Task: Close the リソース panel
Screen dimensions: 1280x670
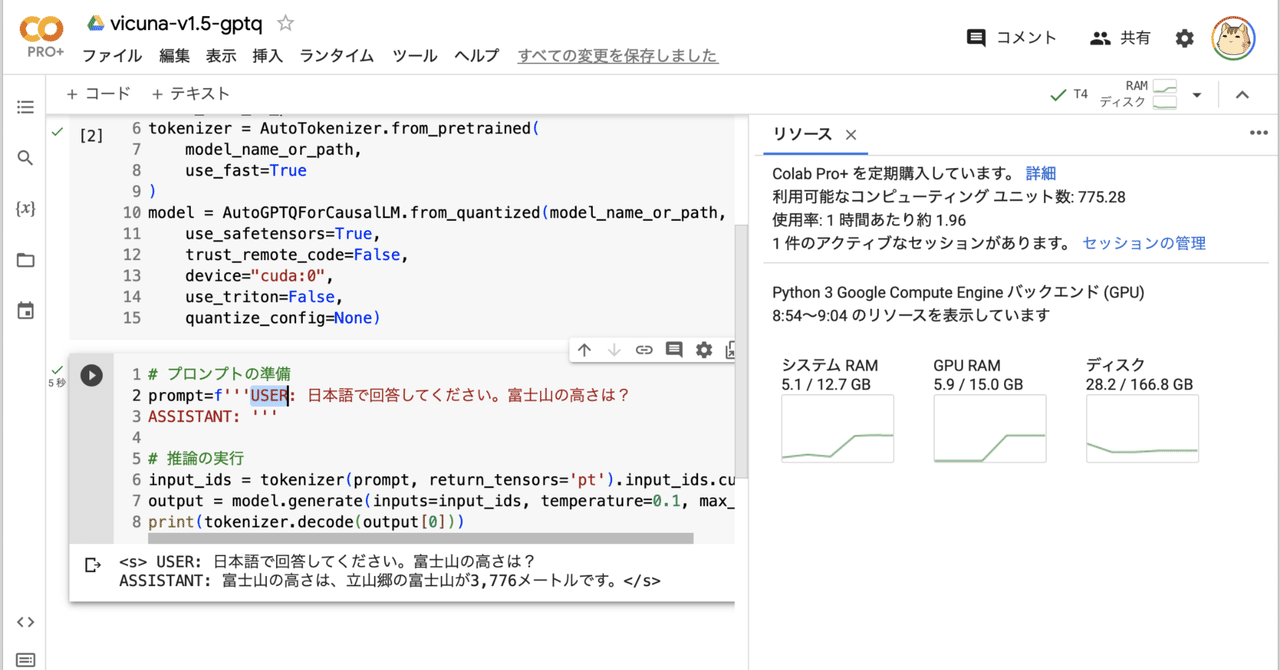Action: click(x=851, y=133)
